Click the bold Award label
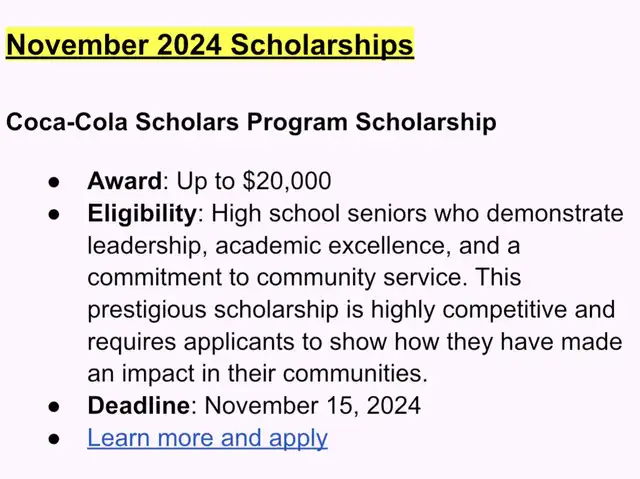 [124, 180]
